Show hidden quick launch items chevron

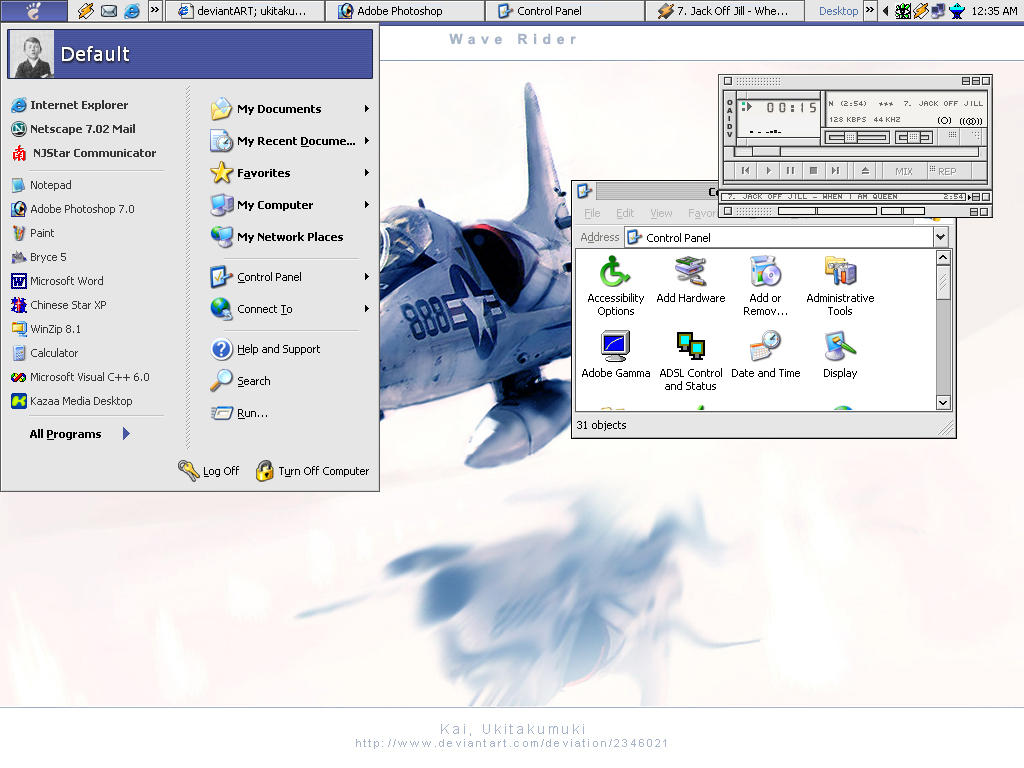[155, 10]
